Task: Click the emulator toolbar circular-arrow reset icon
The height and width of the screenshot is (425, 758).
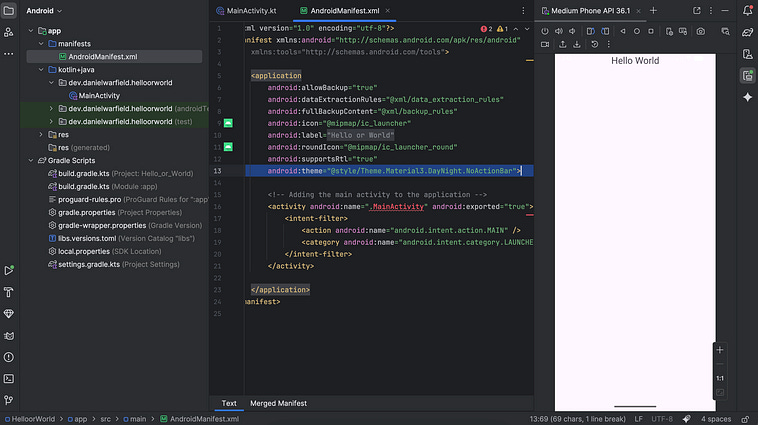Action: (595, 44)
